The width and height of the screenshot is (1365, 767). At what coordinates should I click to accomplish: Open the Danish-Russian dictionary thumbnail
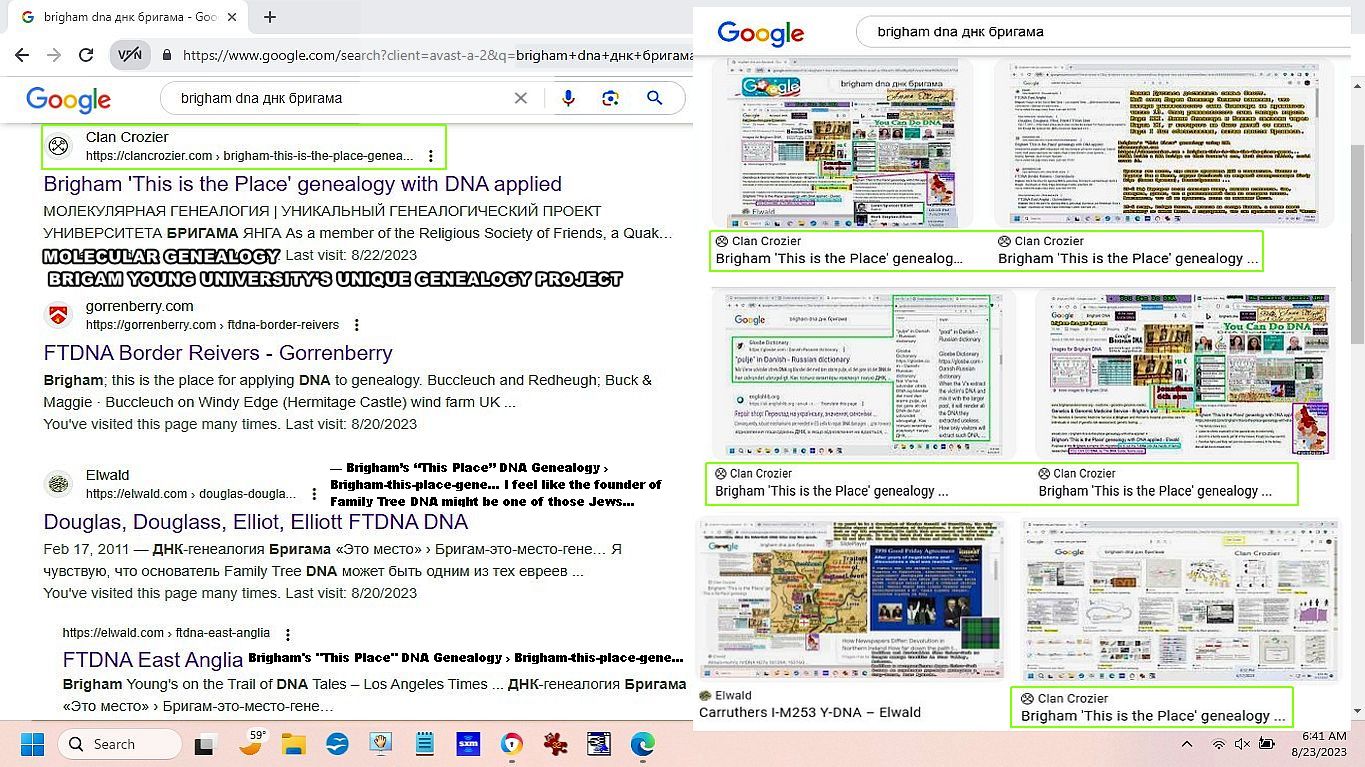862,374
